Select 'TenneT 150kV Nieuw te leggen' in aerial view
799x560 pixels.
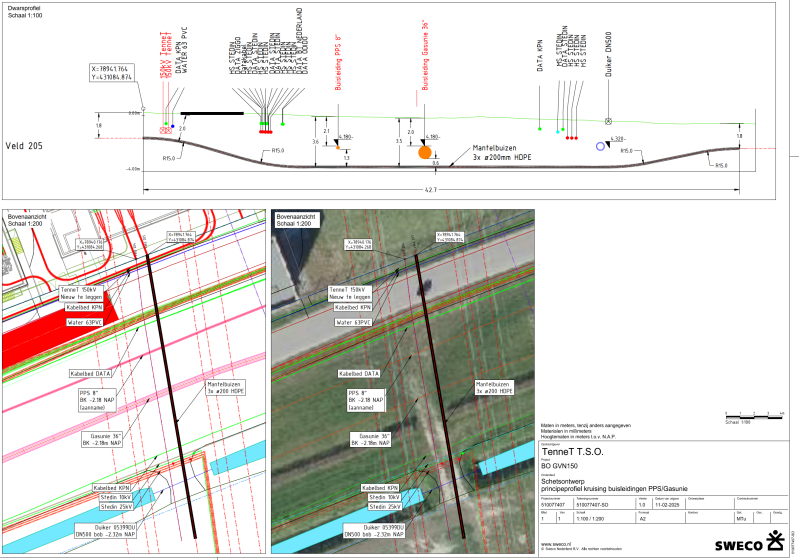[350, 293]
